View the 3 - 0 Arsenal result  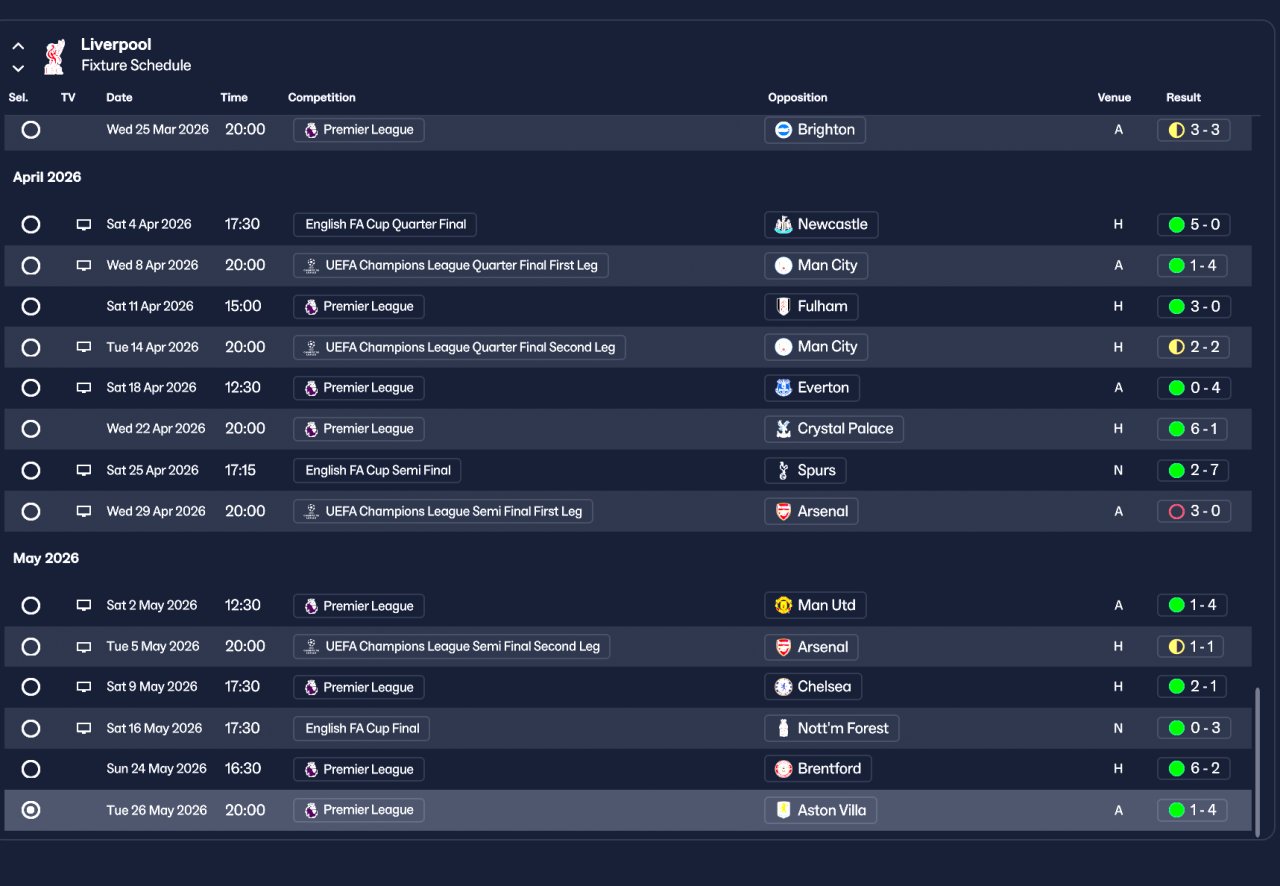(1194, 512)
